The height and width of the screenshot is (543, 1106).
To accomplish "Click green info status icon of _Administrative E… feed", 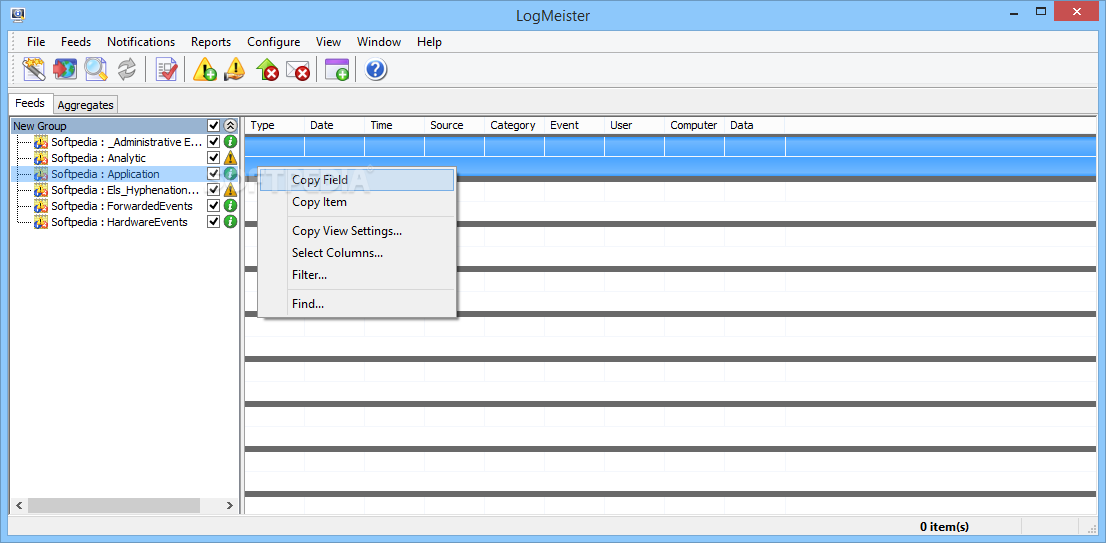I will pyautogui.click(x=230, y=142).
